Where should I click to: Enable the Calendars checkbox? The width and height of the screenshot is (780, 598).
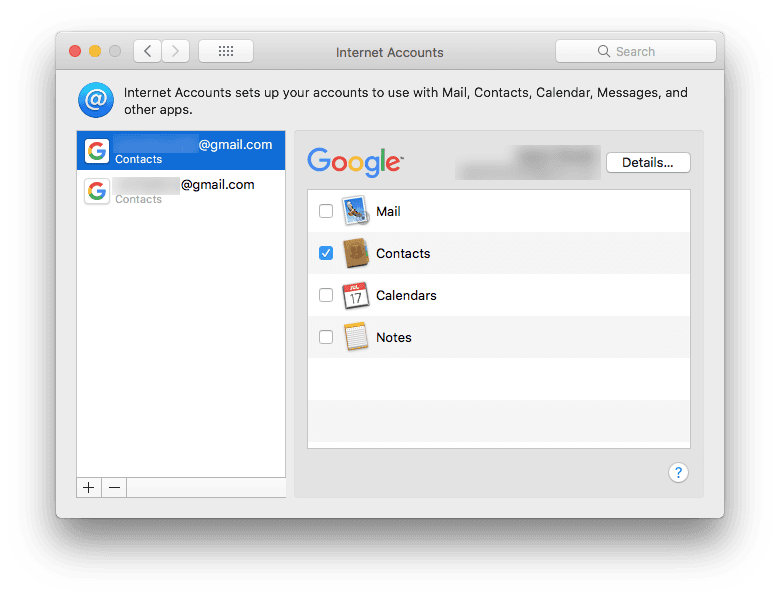click(326, 295)
